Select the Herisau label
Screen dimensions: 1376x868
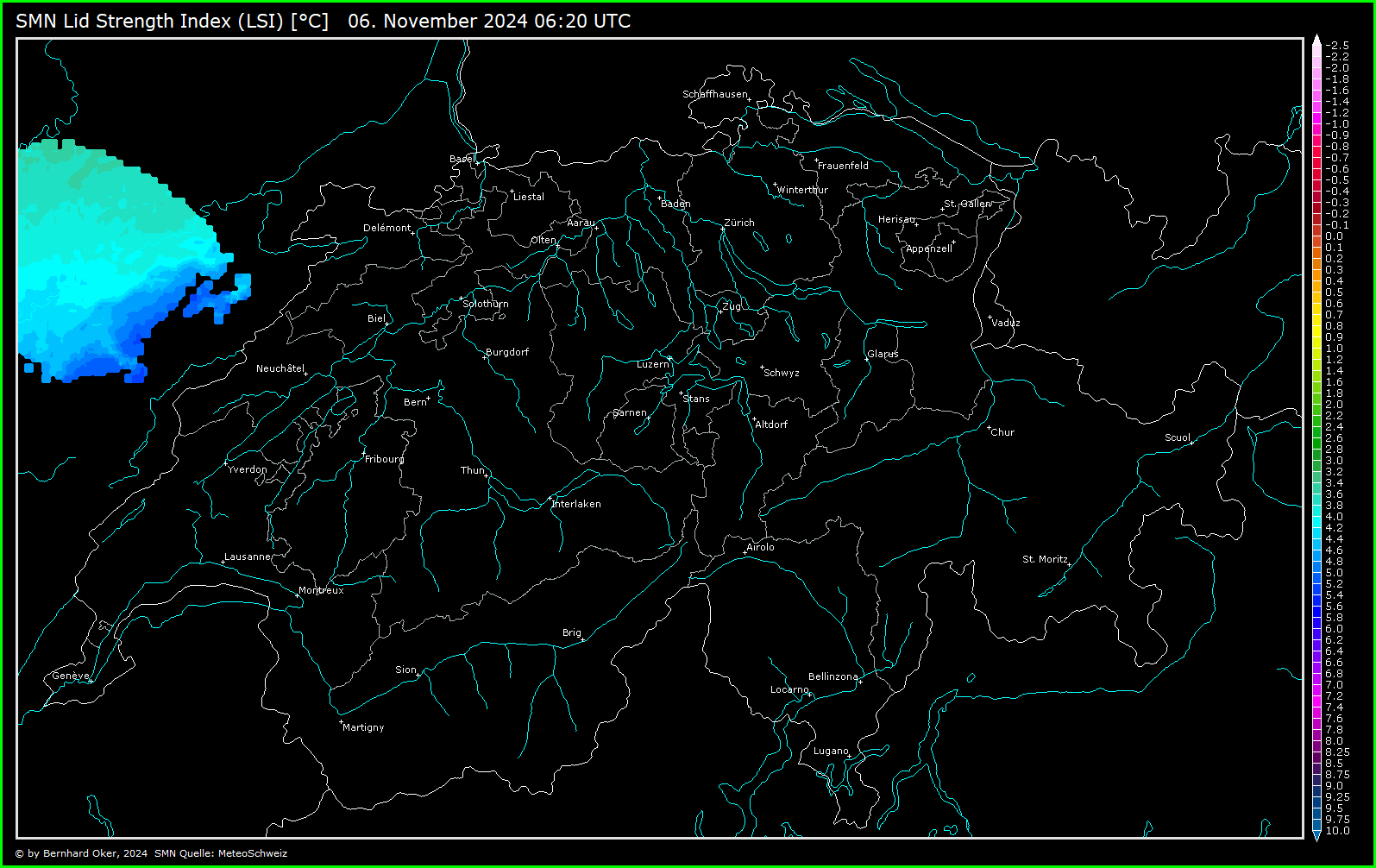(896, 219)
